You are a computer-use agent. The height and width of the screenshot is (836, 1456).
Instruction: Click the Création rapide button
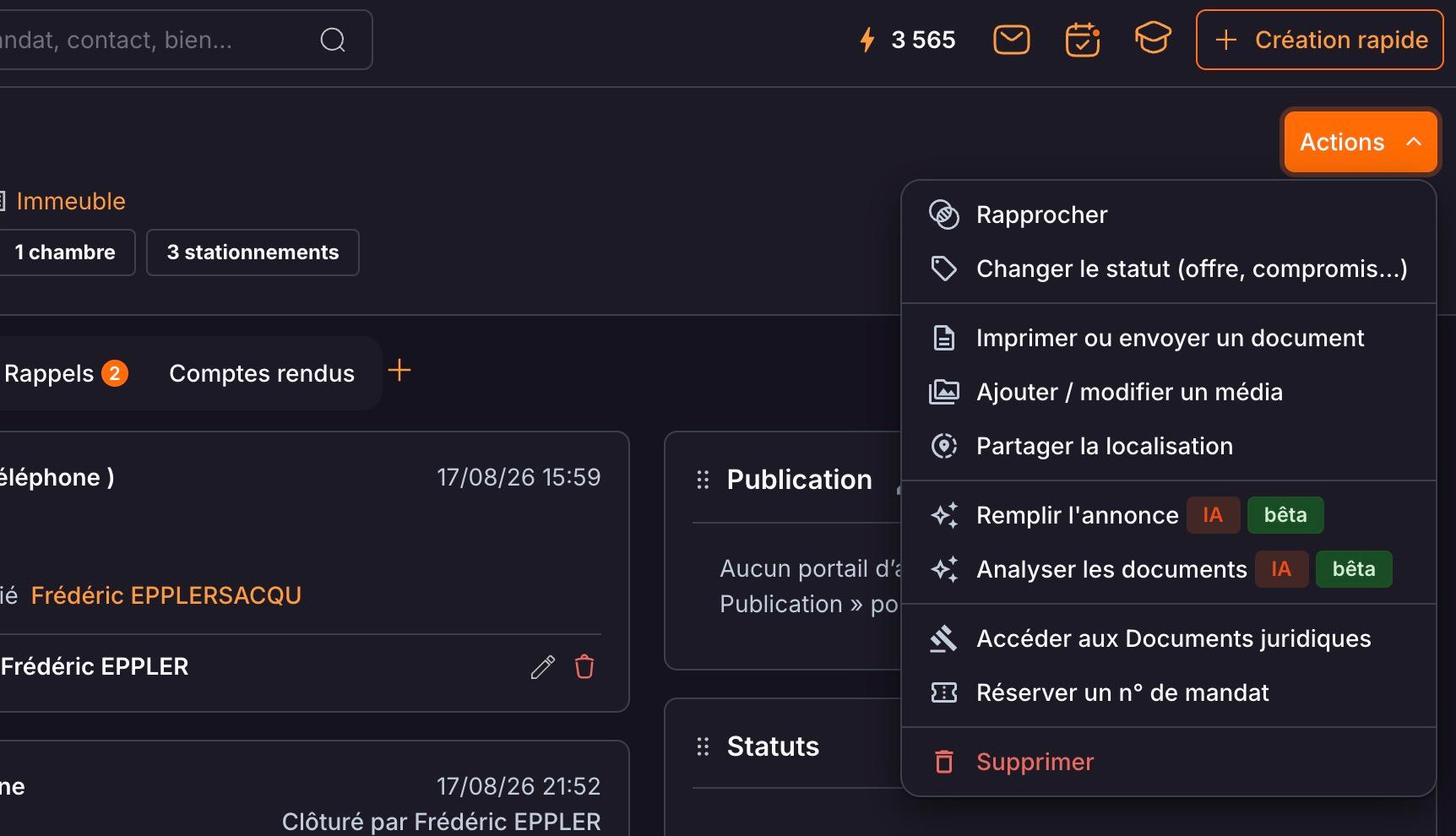[x=1319, y=40]
